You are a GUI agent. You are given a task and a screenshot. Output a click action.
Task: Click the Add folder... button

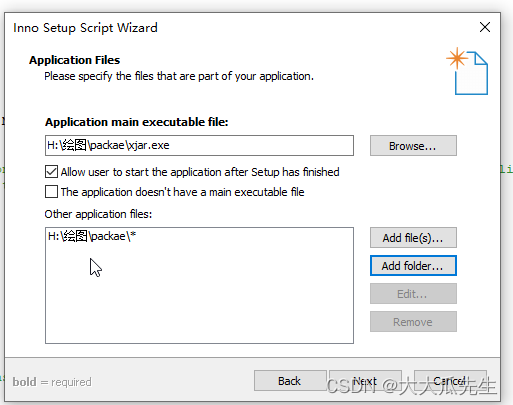point(413,266)
